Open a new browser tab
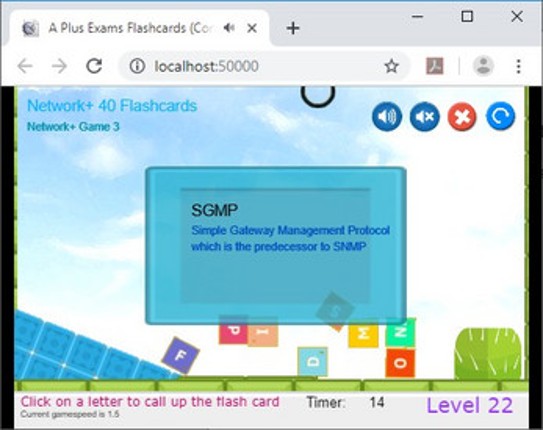The width and height of the screenshot is (543, 430). click(x=293, y=28)
